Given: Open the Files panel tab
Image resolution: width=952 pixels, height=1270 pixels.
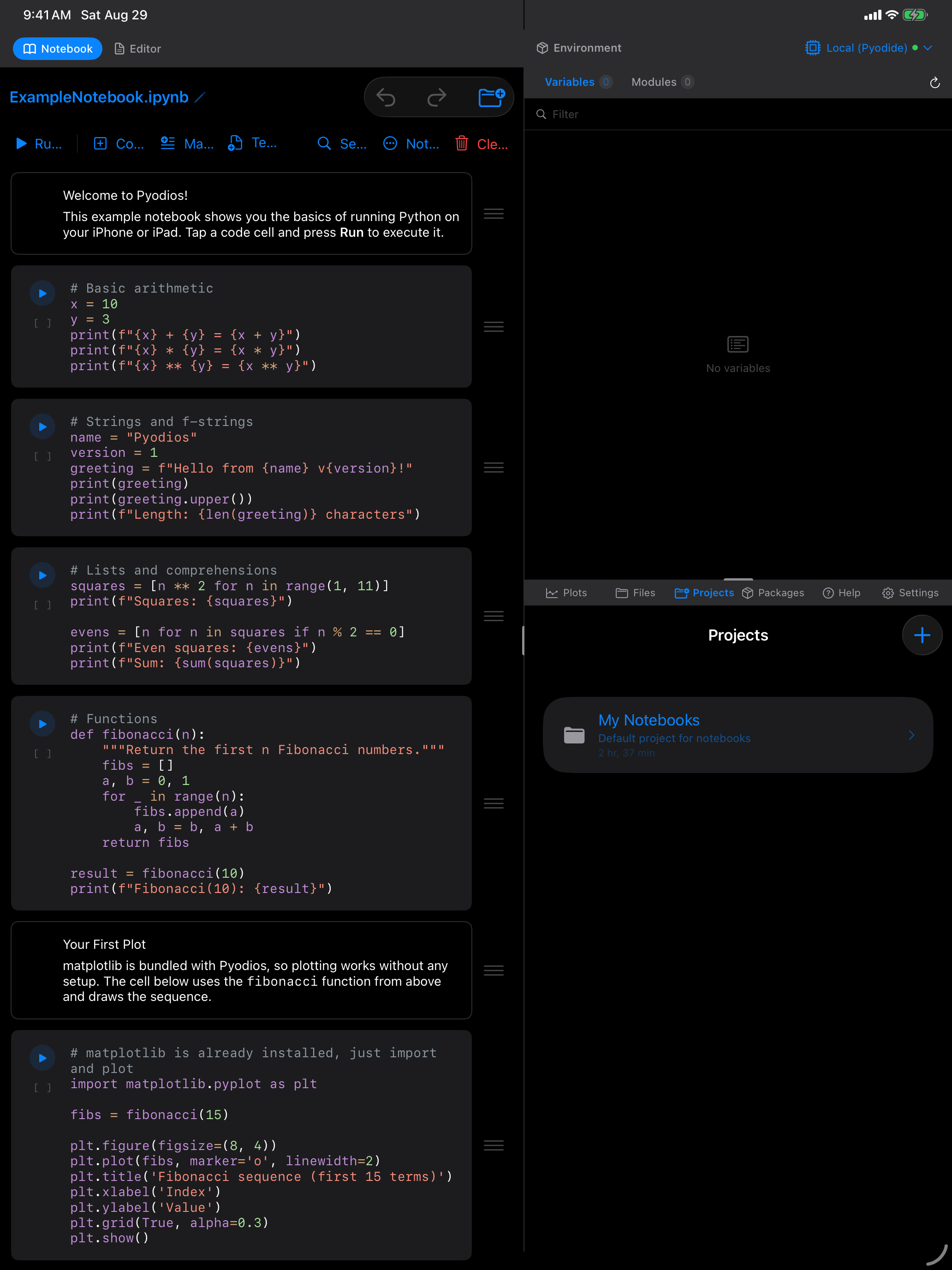Looking at the screenshot, I should pyautogui.click(x=635, y=593).
